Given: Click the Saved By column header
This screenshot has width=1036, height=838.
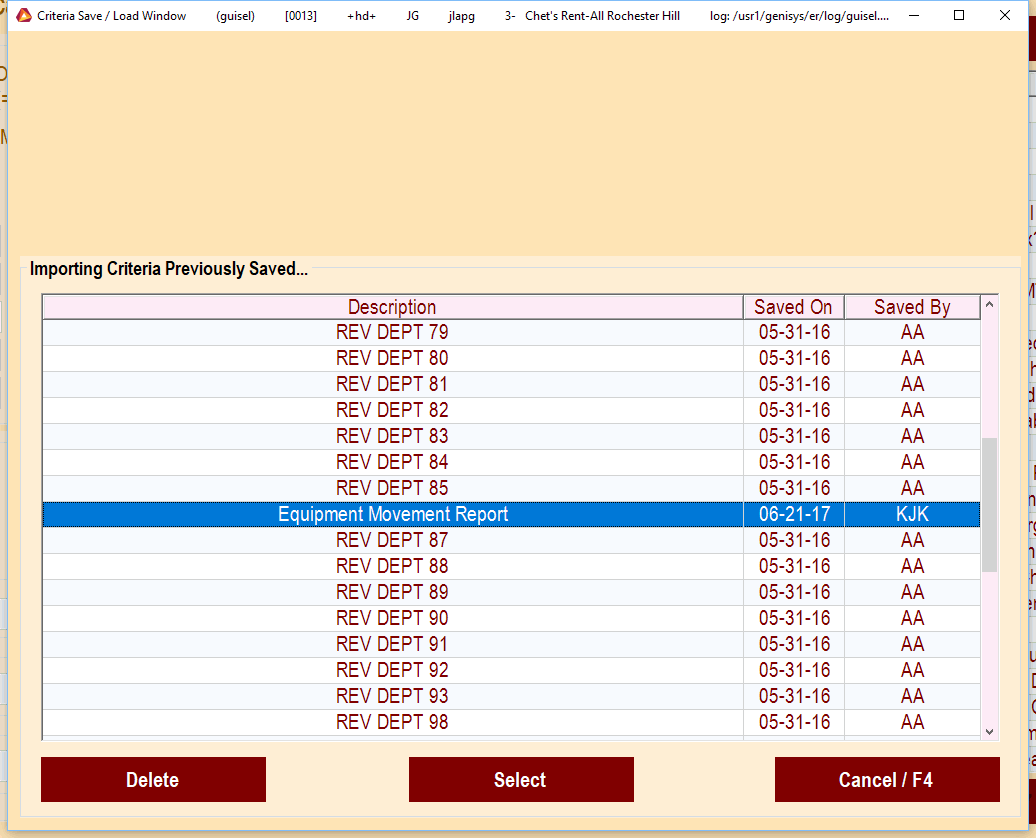Looking at the screenshot, I should point(912,307).
